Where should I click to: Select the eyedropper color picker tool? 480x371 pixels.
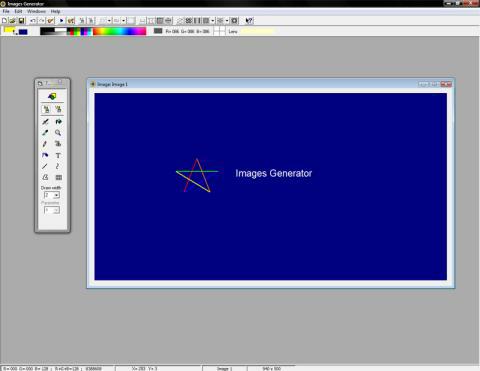tap(45, 133)
